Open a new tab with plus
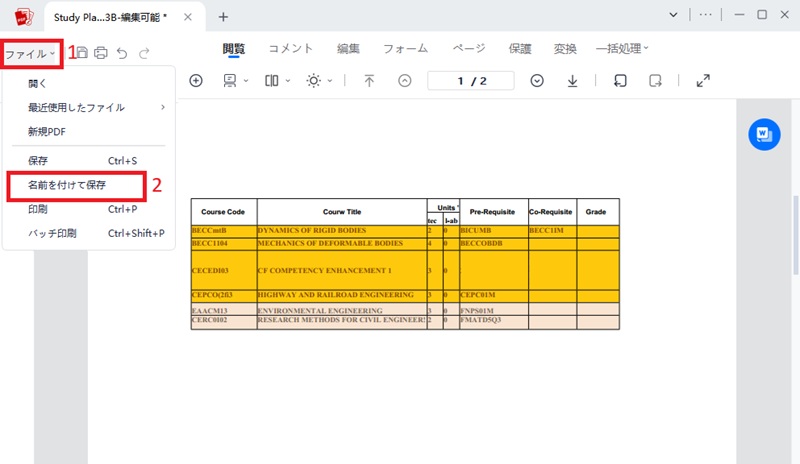The width and height of the screenshot is (800, 464). point(223,17)
